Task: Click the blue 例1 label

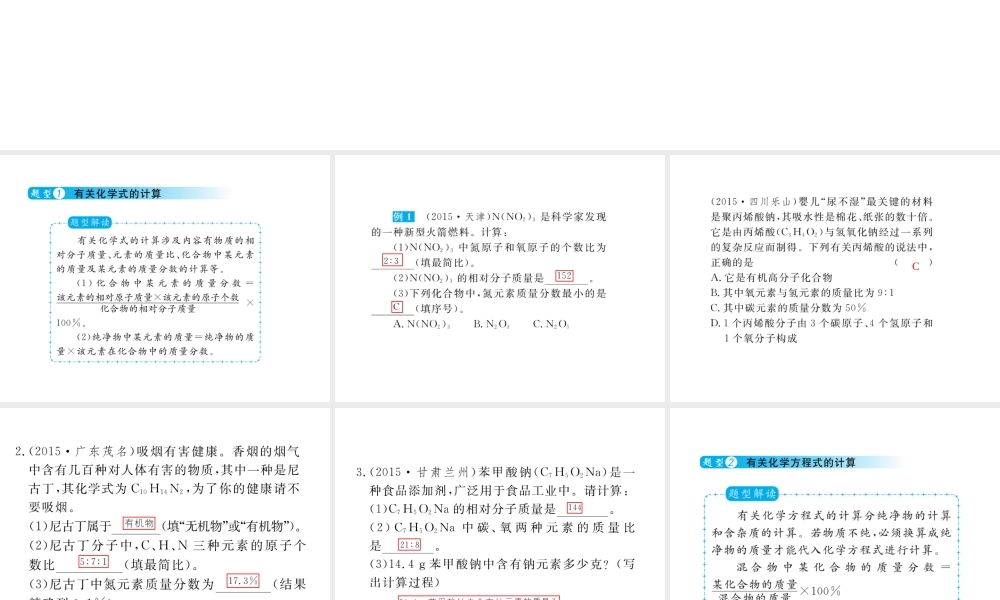Action: pos(403,217)
